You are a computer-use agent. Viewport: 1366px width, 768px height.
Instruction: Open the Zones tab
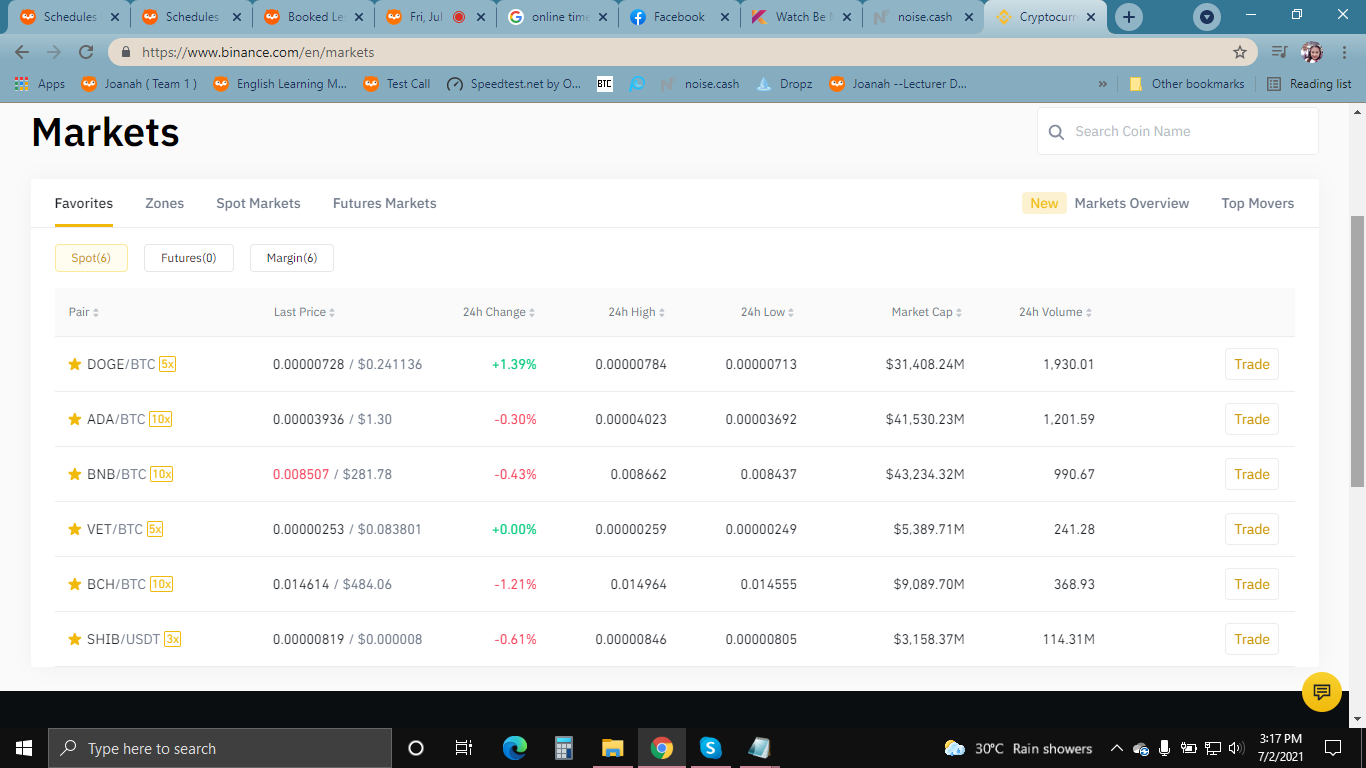165,203
